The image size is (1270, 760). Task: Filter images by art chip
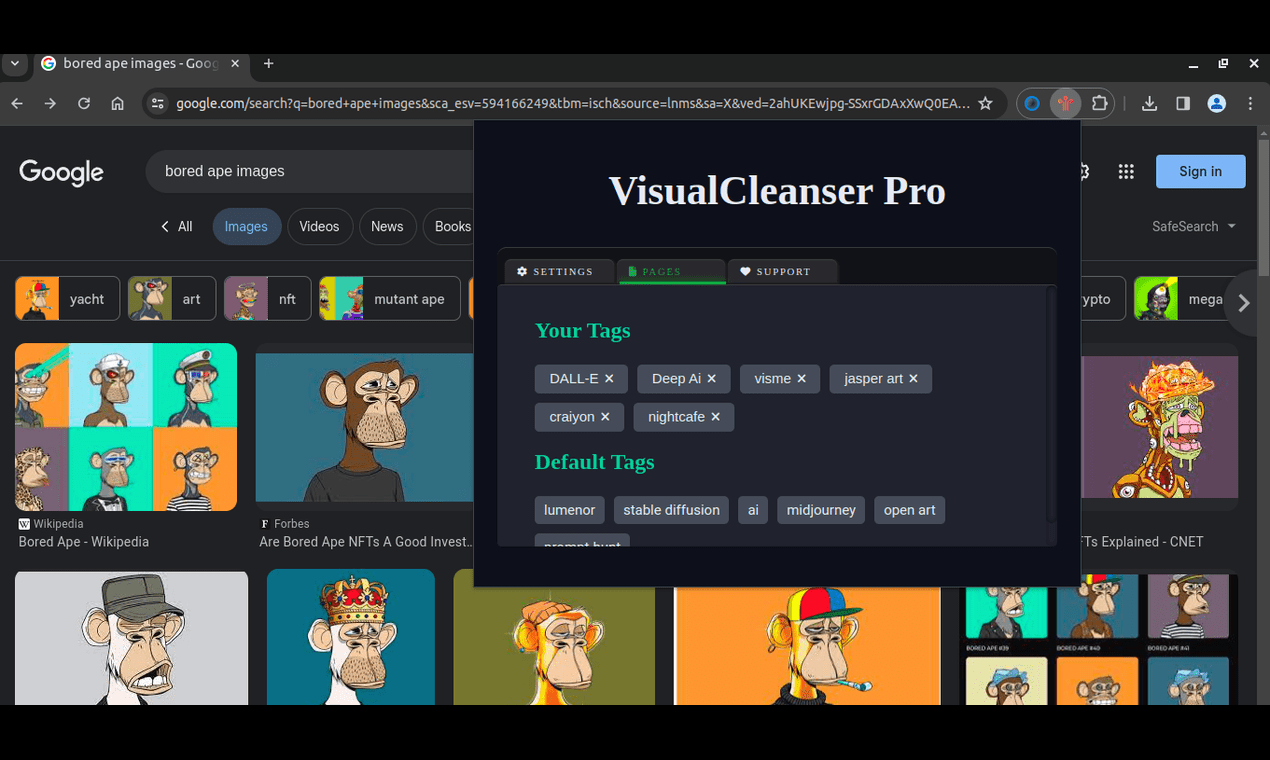coord(172,299)
